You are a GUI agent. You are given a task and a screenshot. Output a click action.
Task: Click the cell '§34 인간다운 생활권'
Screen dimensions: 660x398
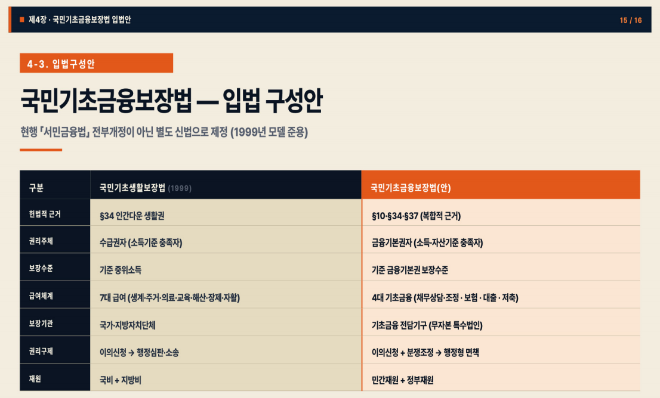click(x=226, y=213)
